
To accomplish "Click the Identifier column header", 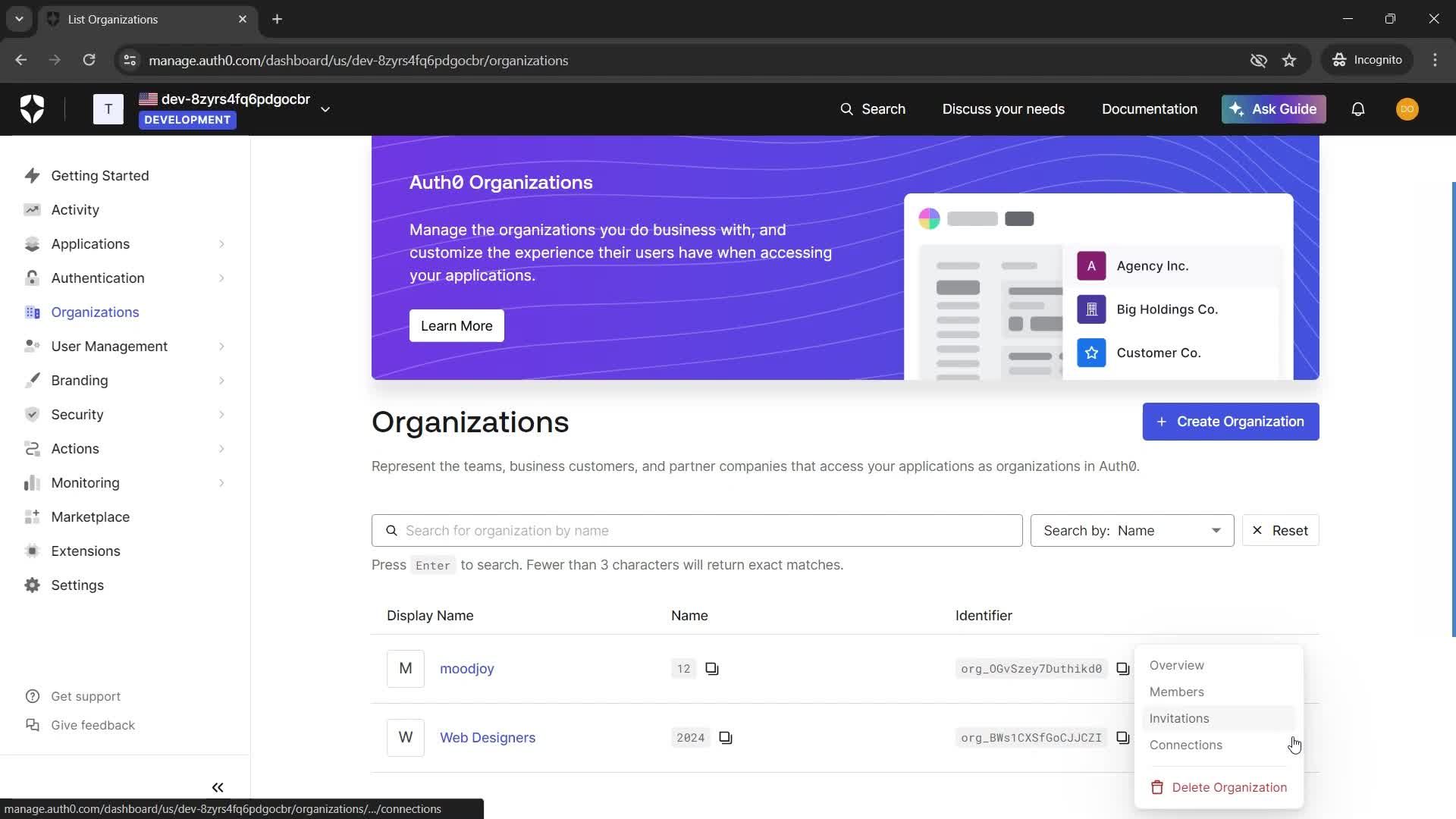I will (984, 616).
